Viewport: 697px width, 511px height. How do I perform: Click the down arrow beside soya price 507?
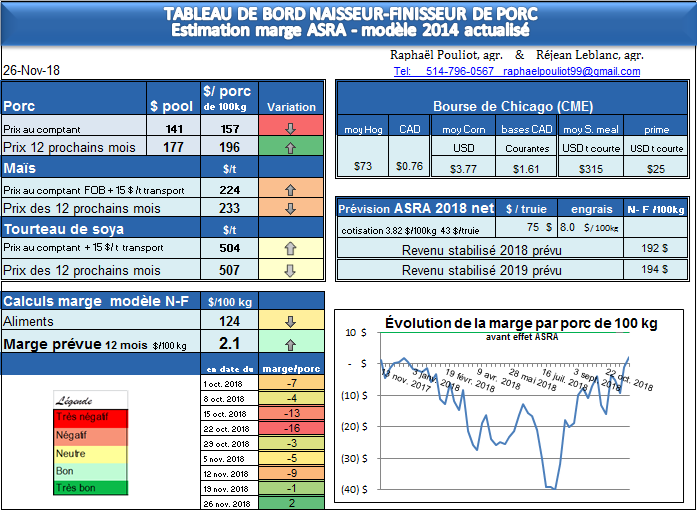pyautogui.click(x=291, y=270)
